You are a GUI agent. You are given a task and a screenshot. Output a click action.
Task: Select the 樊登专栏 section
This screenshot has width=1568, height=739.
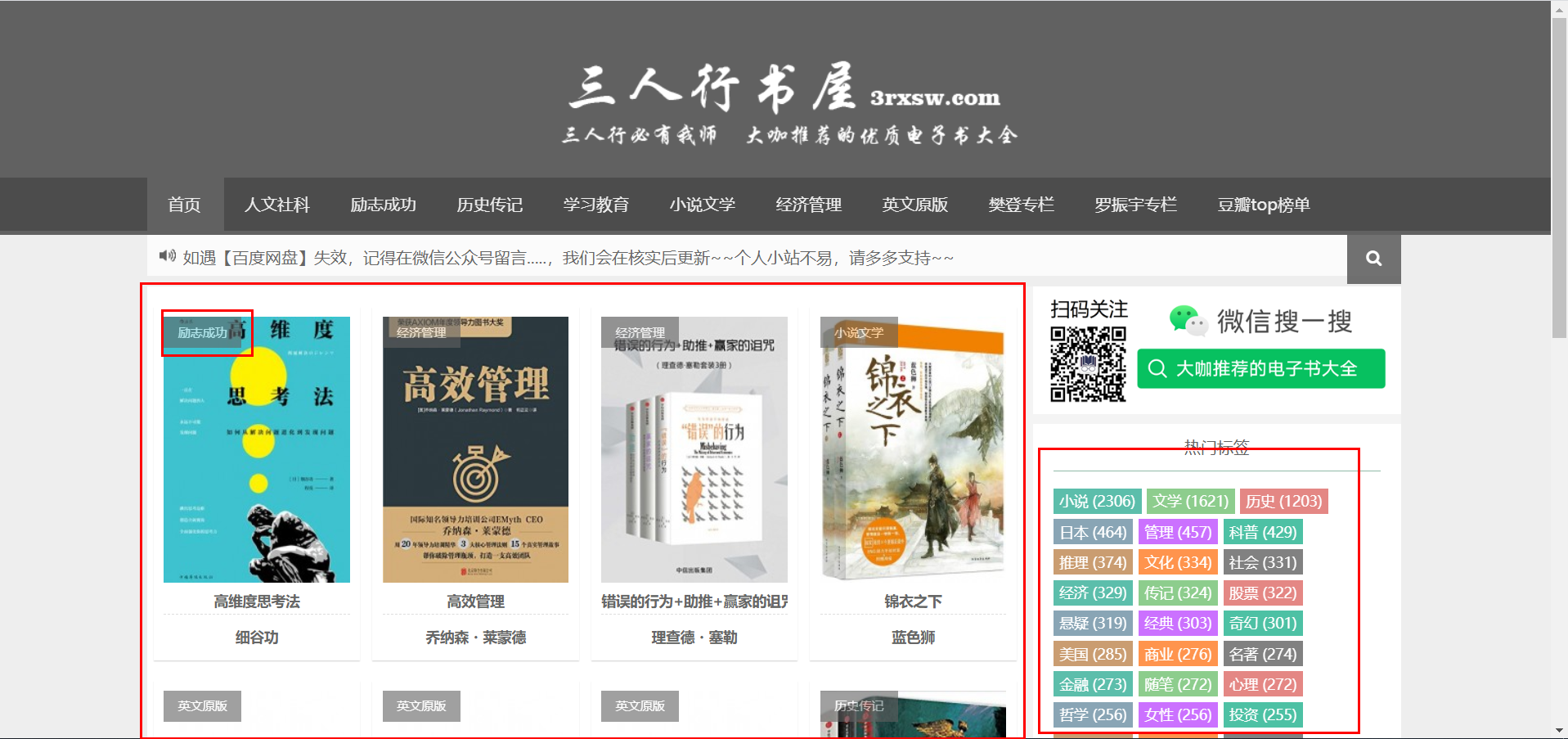coord(1022,205)
